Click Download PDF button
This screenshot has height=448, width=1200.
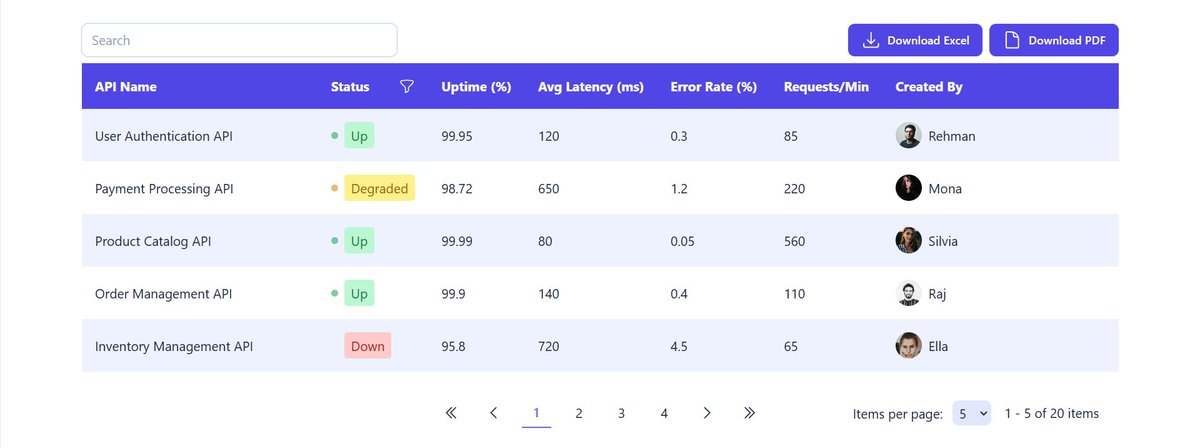(x=1054, y=40)
